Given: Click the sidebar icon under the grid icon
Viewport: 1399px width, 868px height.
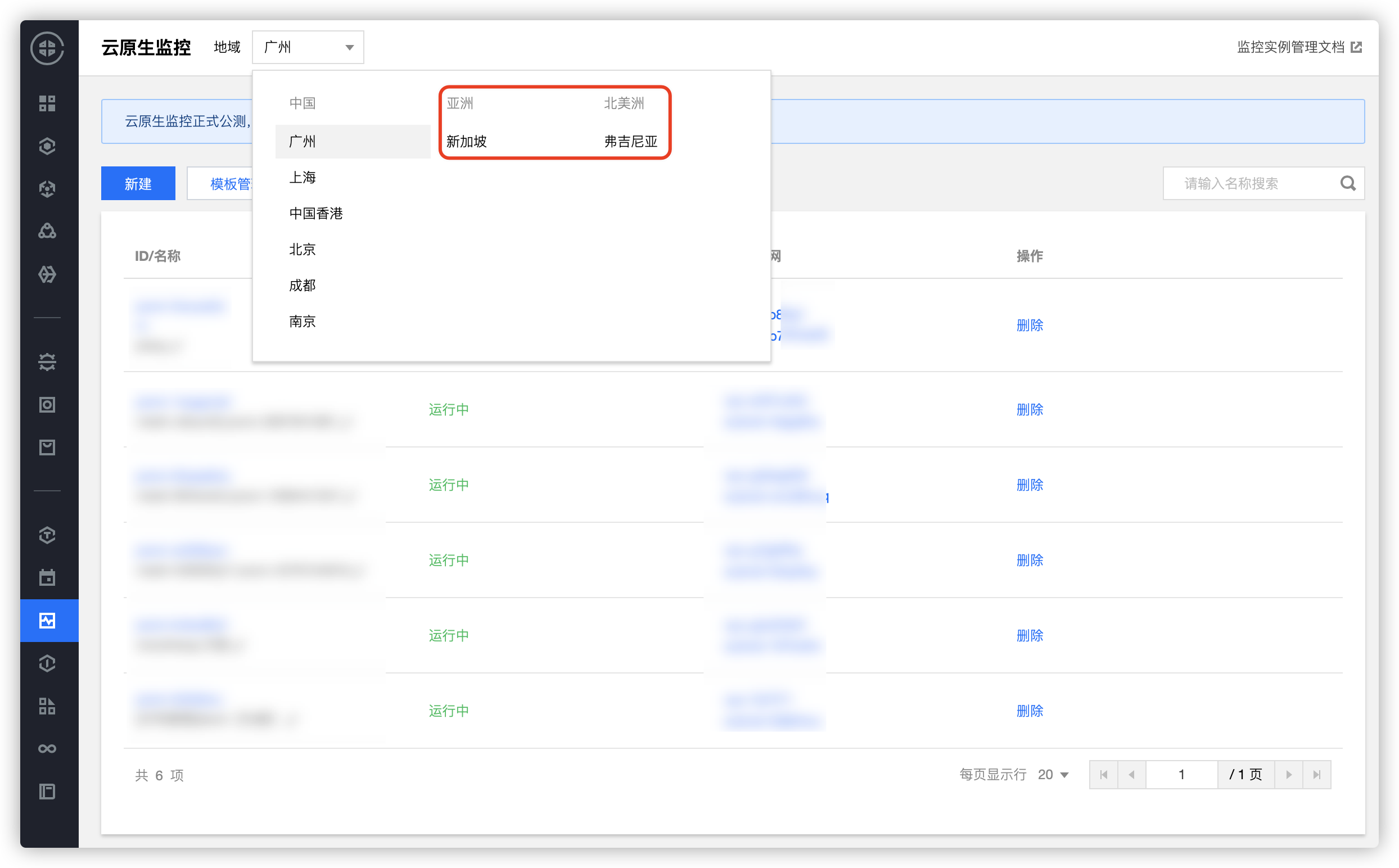Looking at the screenshot, I should (x=47, y=146).
